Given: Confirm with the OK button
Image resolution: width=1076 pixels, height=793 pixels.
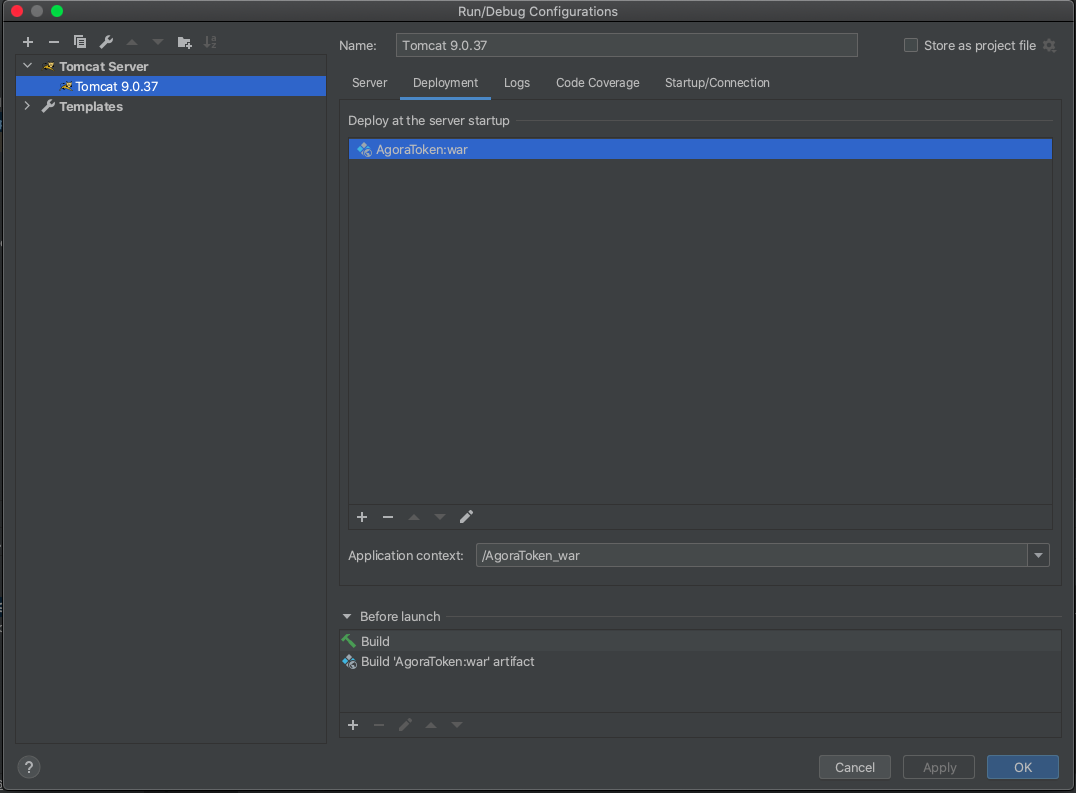Looking at the screenshot, I should click(x=1022, y=767).
